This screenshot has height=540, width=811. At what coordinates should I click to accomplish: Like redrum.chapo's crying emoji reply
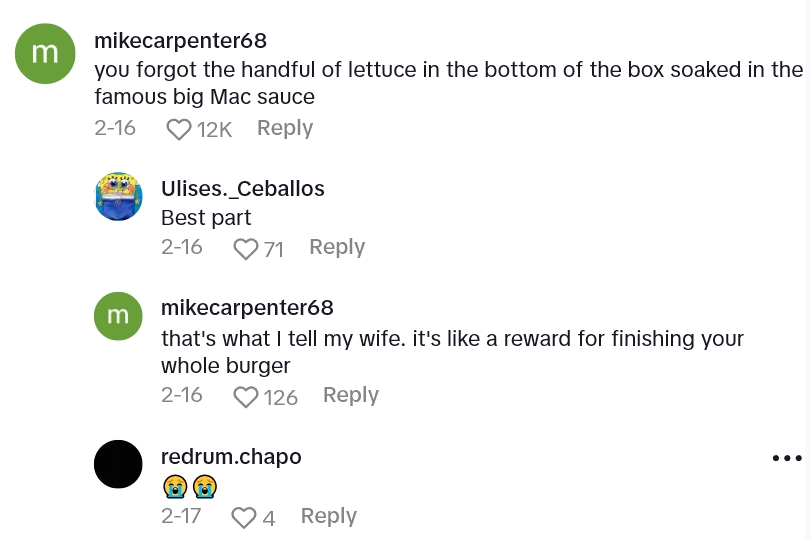pyautogui.click(x=243, y=517)
